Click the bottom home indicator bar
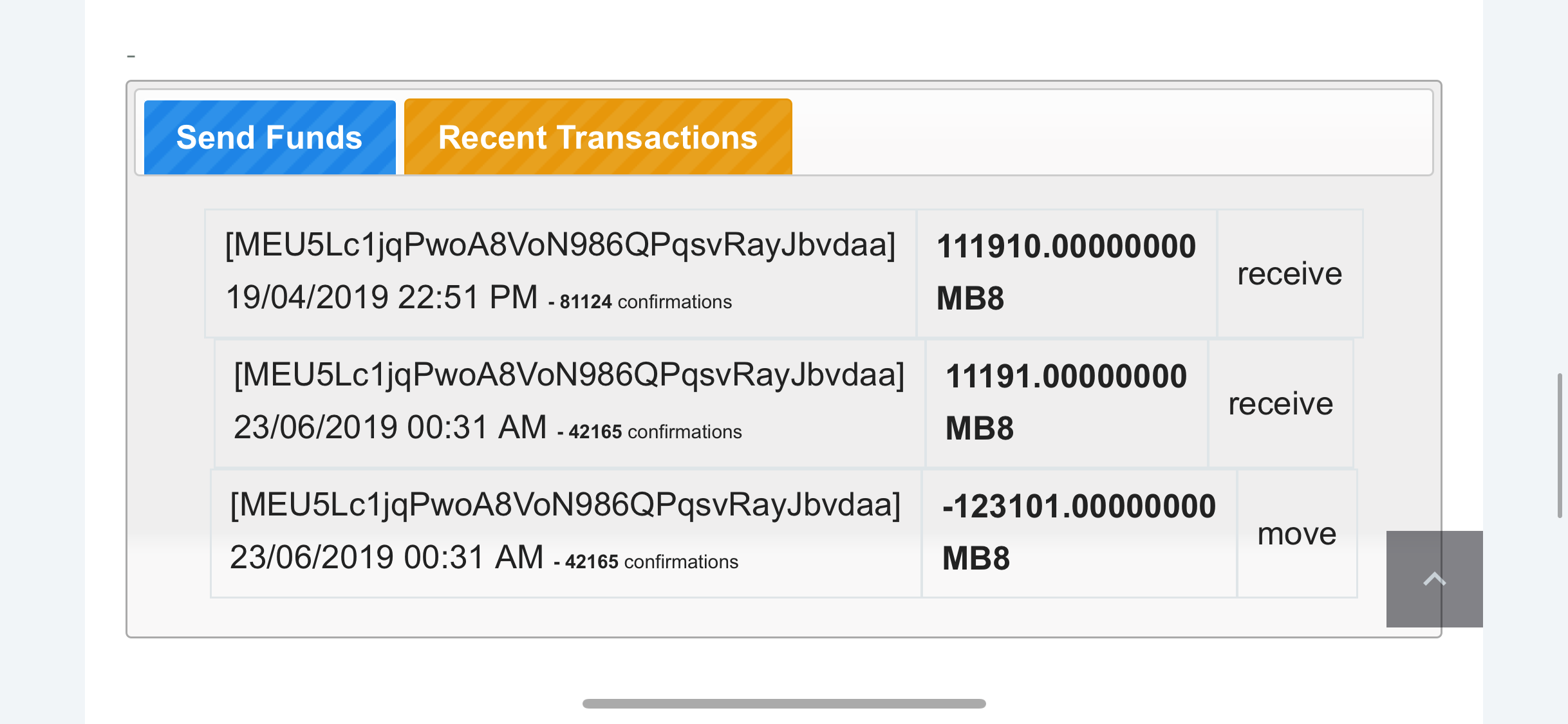Image resolution: width=1568 pixels, height=724 pixels. (x=784, y=703)
